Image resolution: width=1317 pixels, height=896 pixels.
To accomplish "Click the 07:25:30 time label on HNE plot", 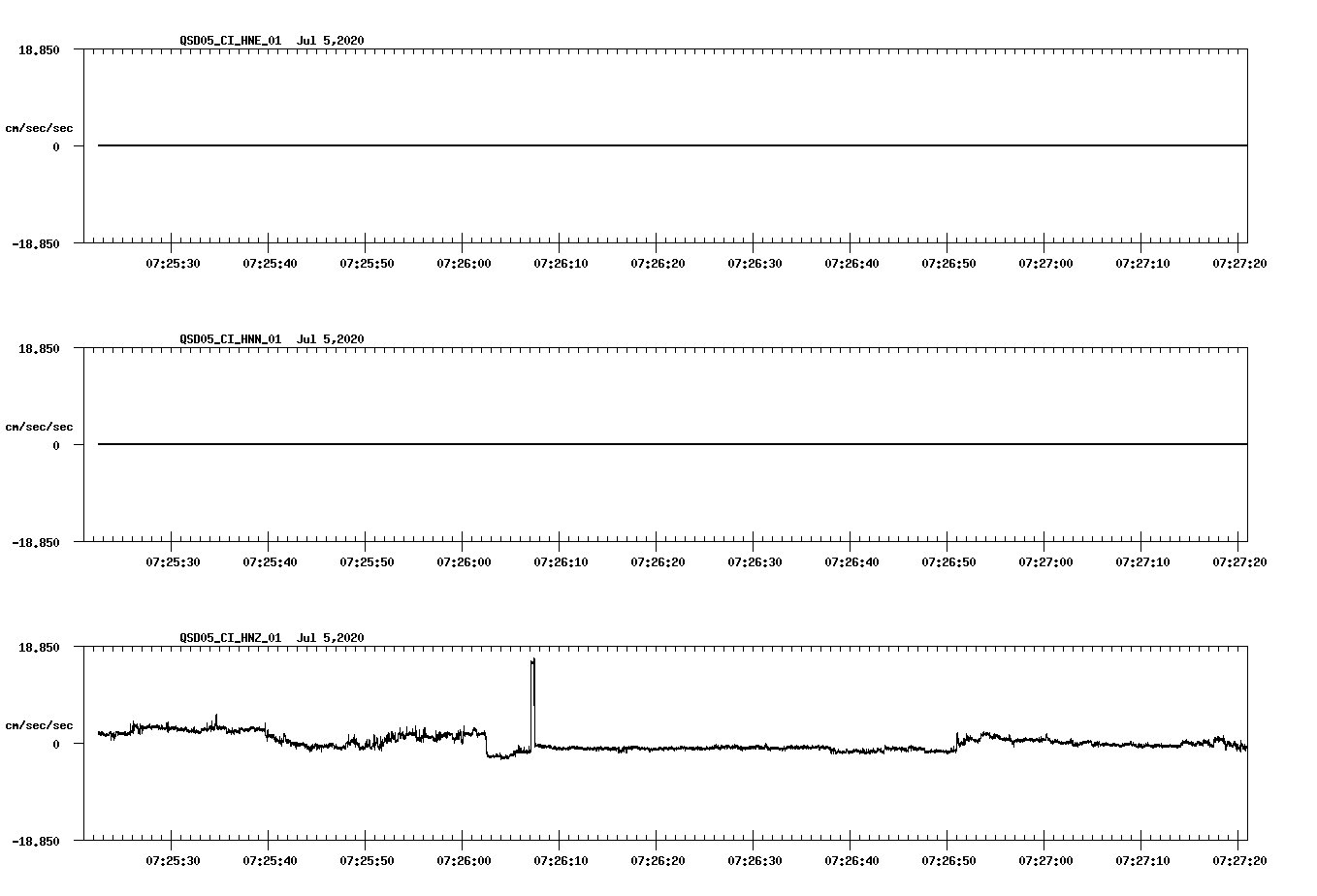I will (x=173, y=263).
